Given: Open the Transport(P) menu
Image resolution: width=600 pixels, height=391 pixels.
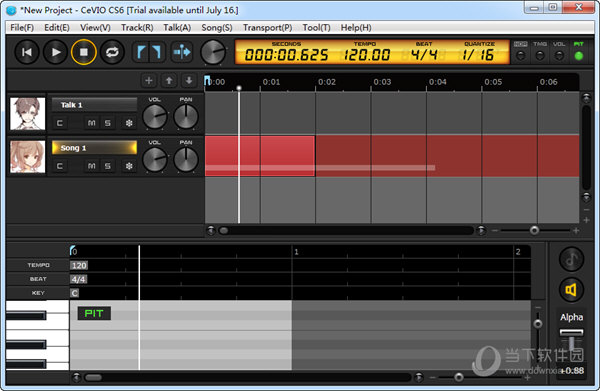Looking at the screenshot, I should (267, 28).
